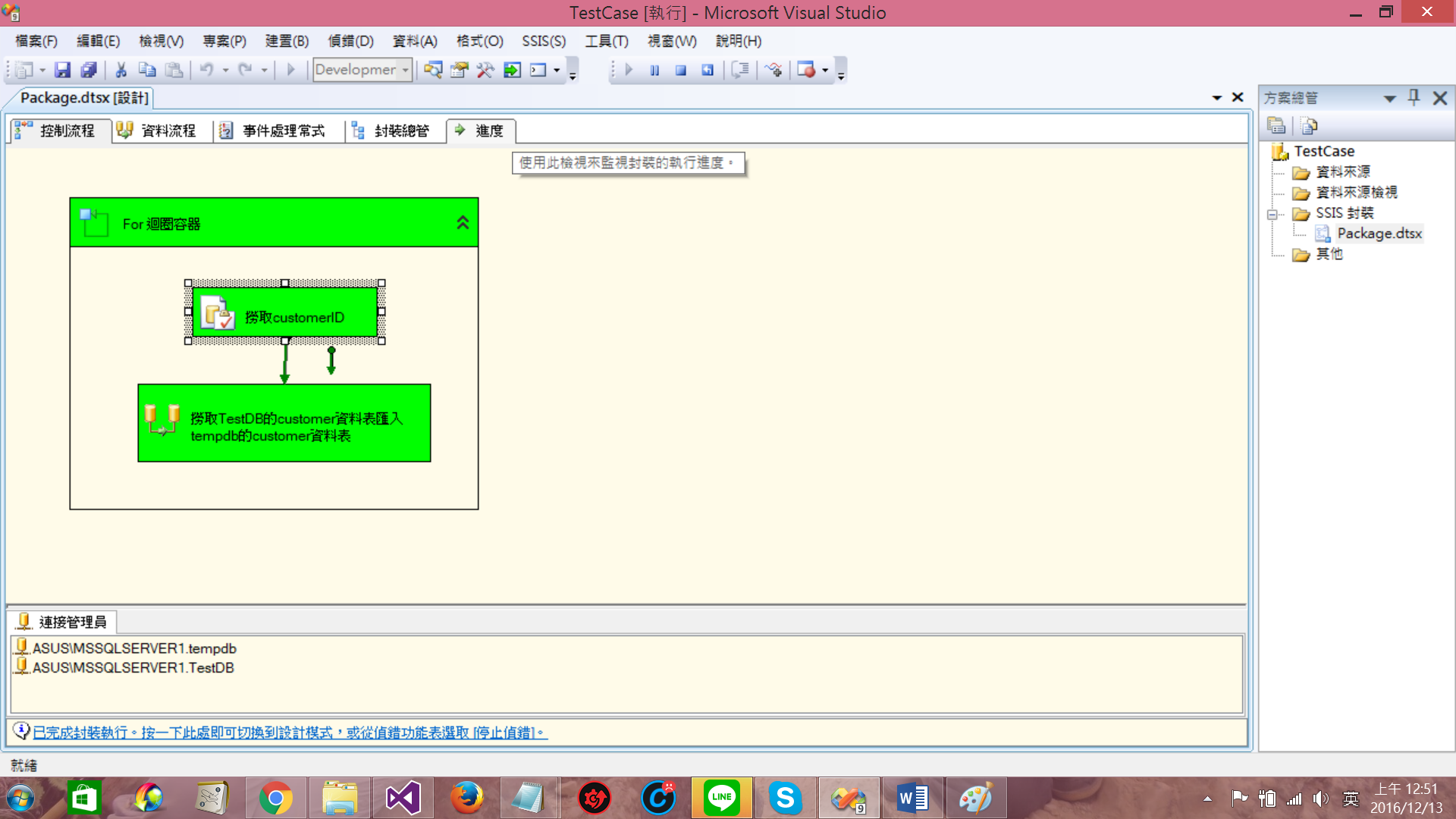
Task: Open the Development configuration combo box
Action: (x=362, y=70)
